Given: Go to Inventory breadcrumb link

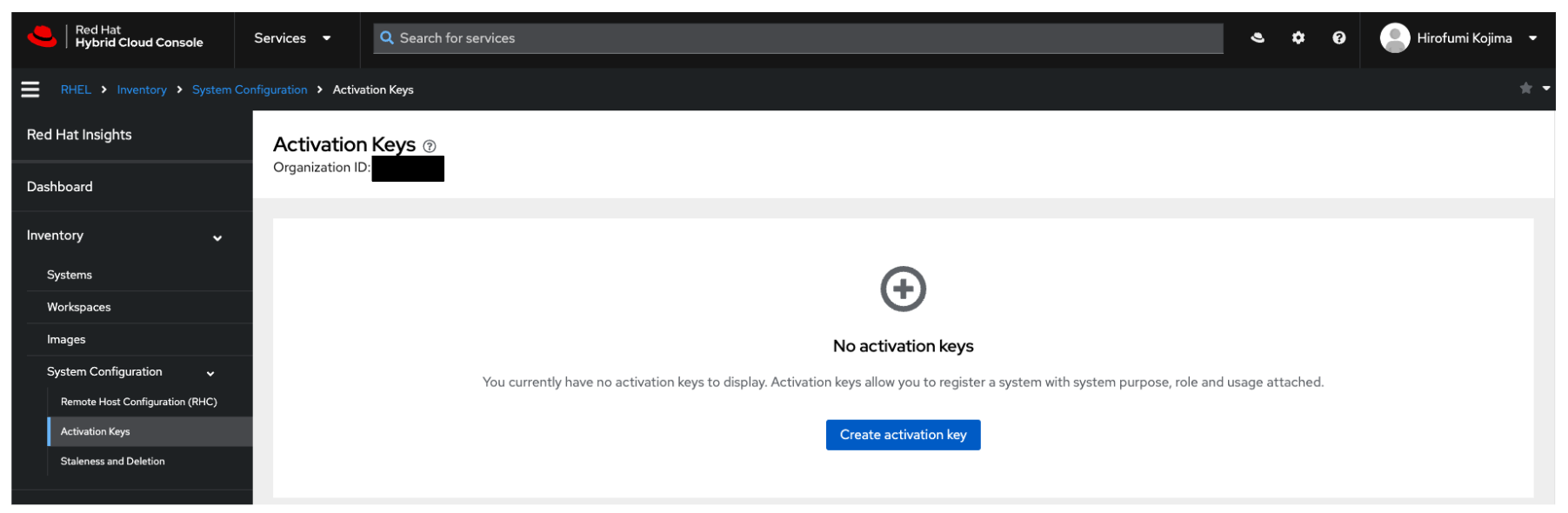Looking at the screenshot, I should coord(142,90).
